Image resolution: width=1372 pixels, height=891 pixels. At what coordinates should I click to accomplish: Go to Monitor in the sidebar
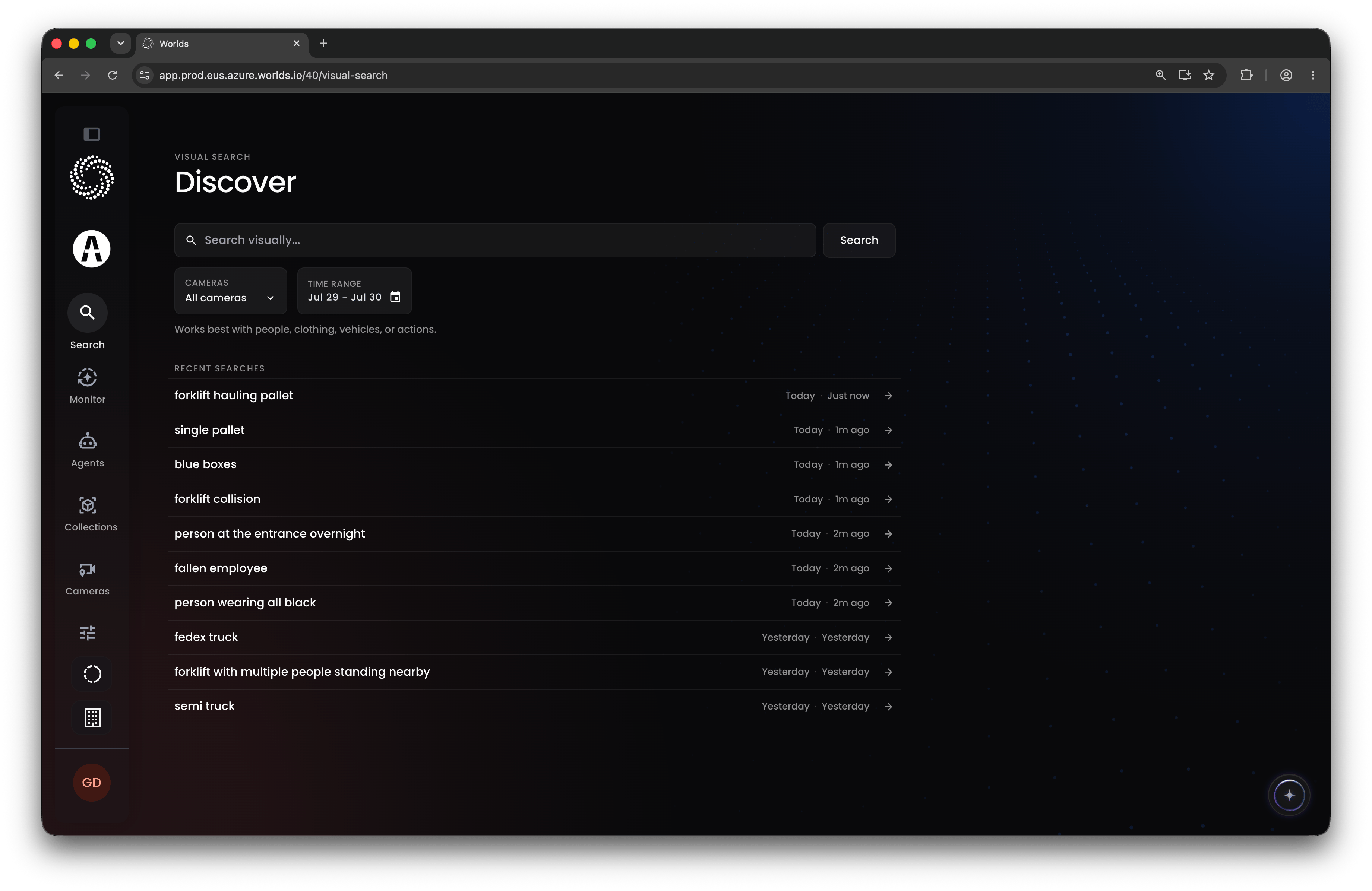coord(88,386)
